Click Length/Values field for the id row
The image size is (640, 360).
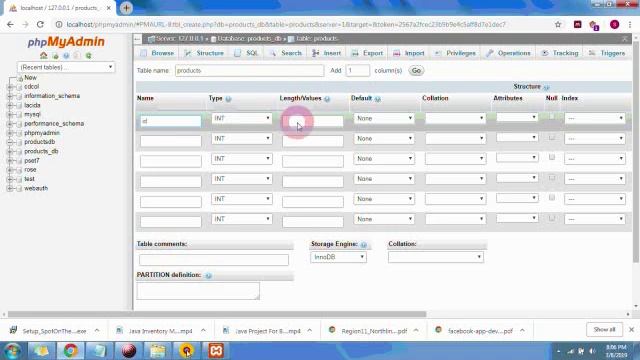[x=313, y=121]
